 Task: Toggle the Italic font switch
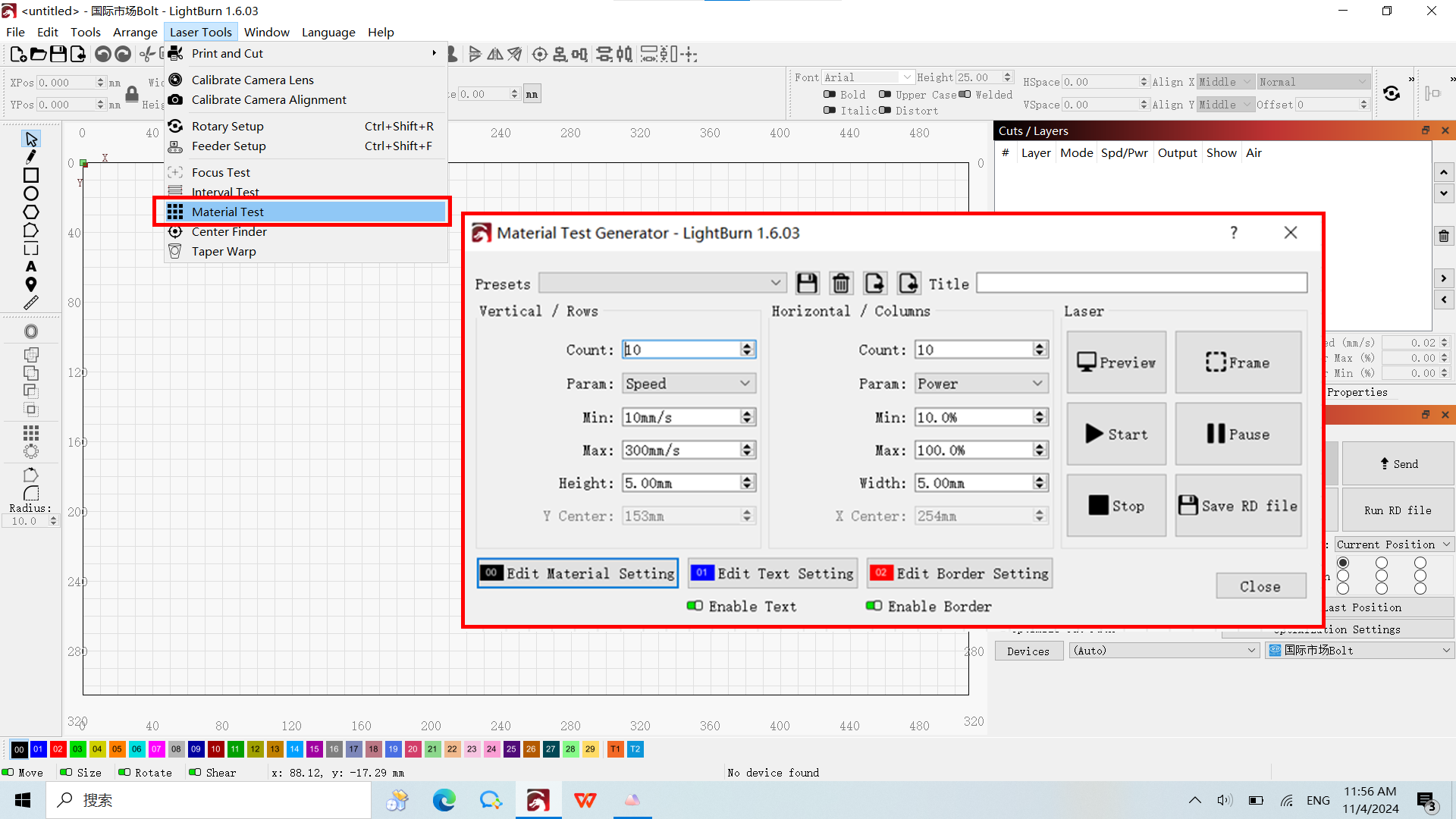coord(830,111)
